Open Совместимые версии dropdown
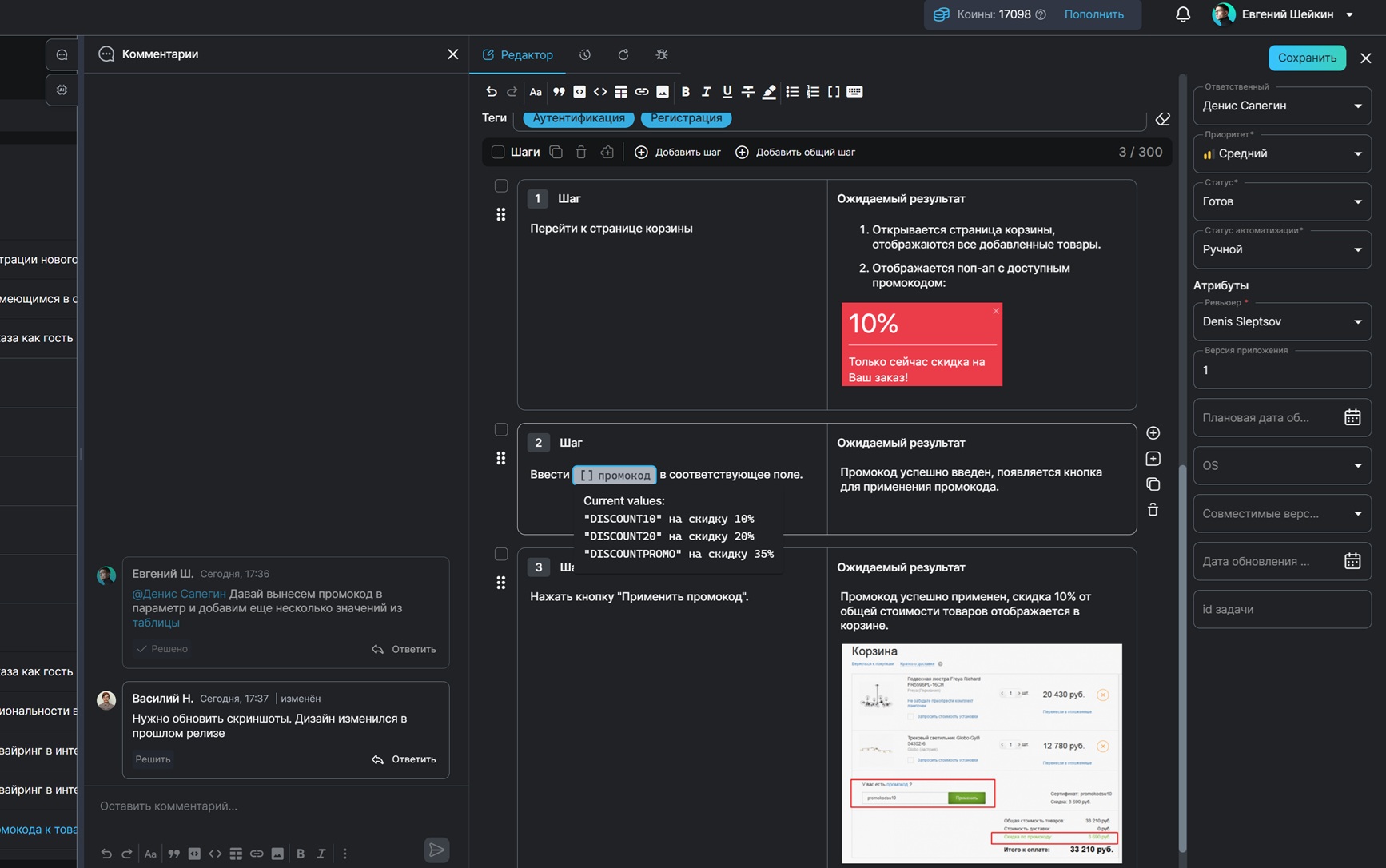The image size is (1386, 868). pyautogui.click(x=1282, y=513)
